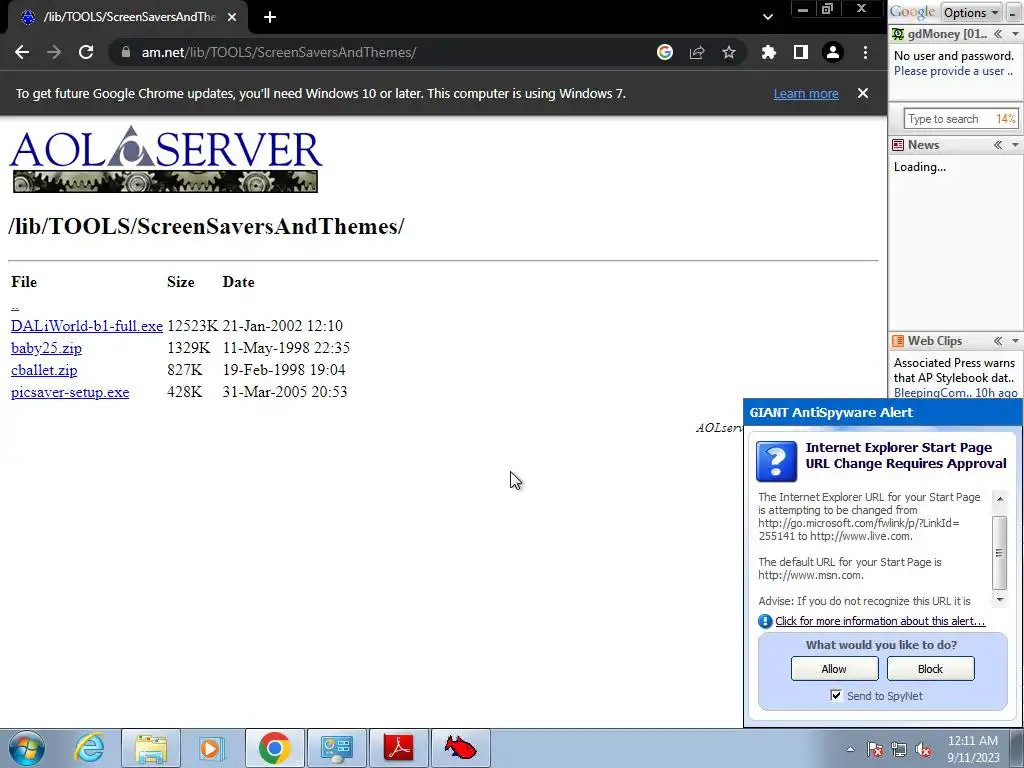Show hidden system tray icons
Screen dimensions: 1024x768
[x=850, y=749]
